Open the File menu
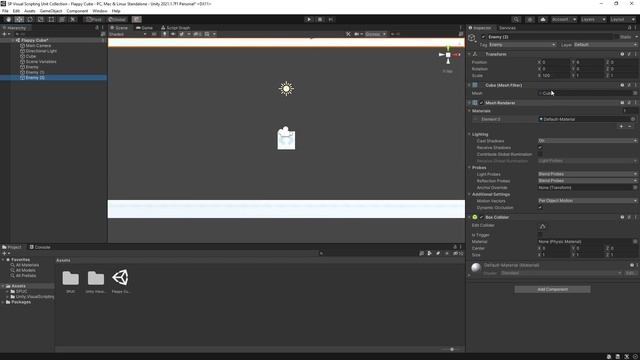This screenshot has width=640, height=360. (5, 11)
